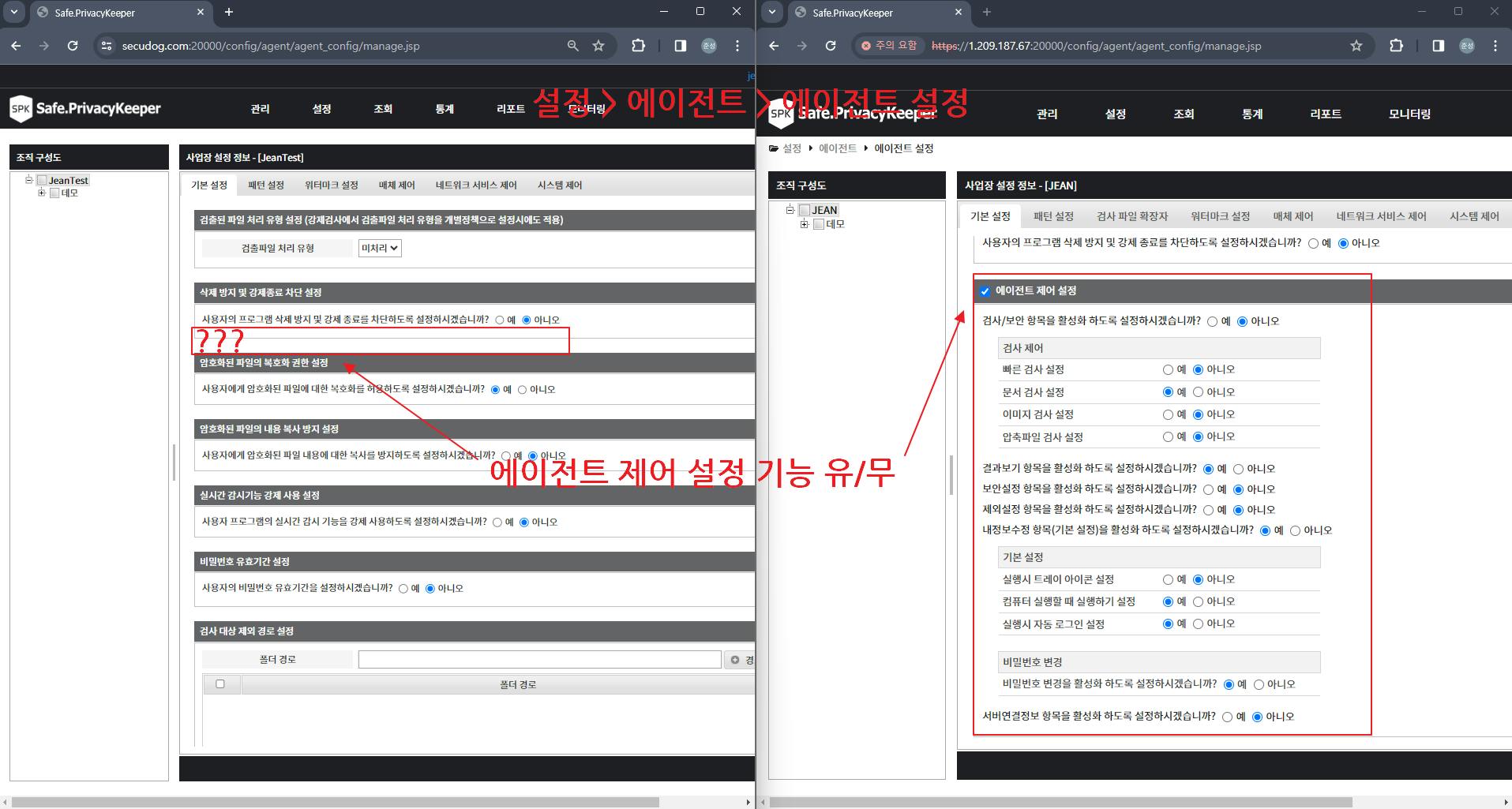Click the 주의 요함 security warning badge
The width and height of the screenshot is (1512, 809).
(889, 46)
